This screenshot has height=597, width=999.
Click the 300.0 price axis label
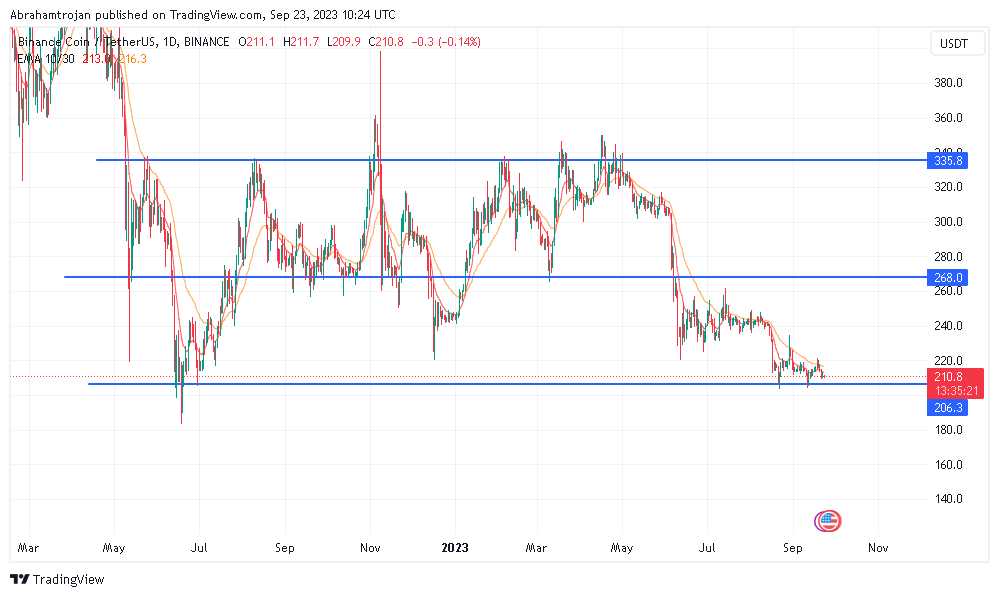click(948, 222)
